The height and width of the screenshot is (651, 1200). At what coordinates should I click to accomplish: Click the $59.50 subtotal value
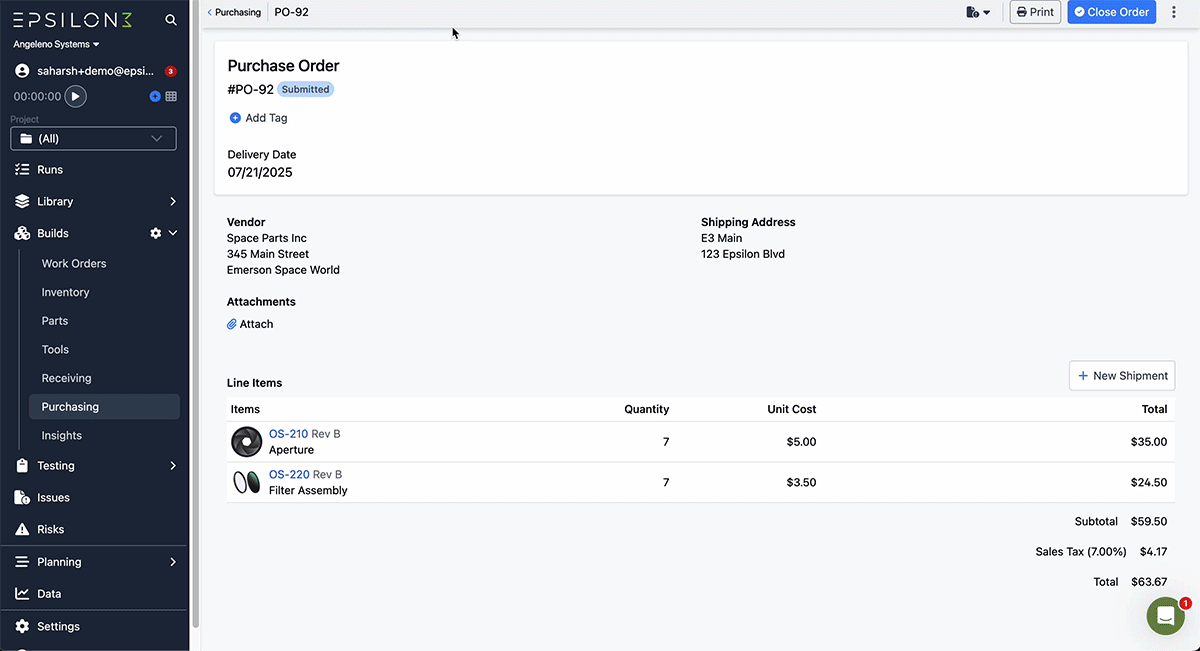click(x=1148, y=522)
